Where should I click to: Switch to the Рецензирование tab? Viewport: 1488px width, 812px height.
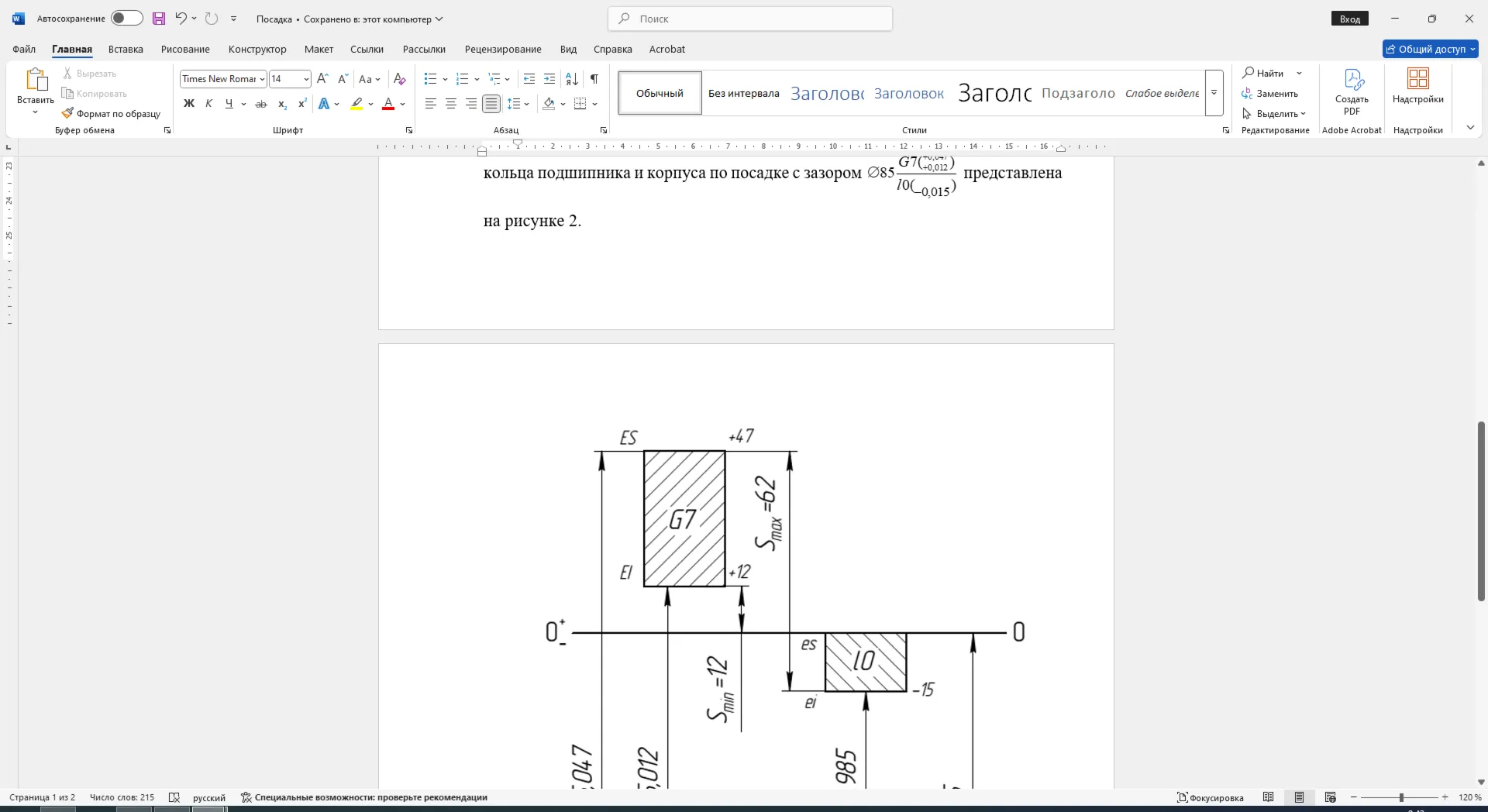503,49
